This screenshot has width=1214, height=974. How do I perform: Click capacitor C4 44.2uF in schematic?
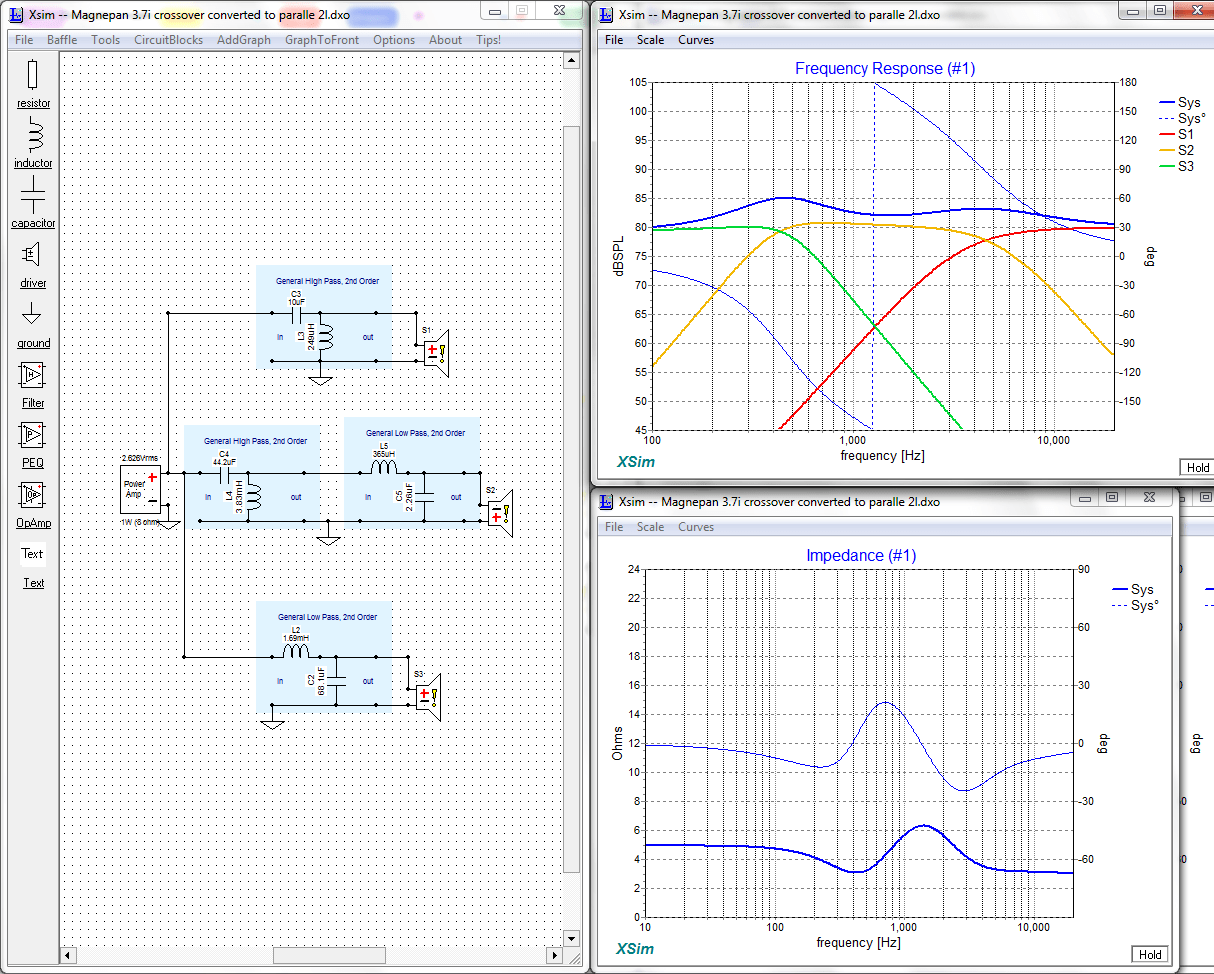pos(225,476)
